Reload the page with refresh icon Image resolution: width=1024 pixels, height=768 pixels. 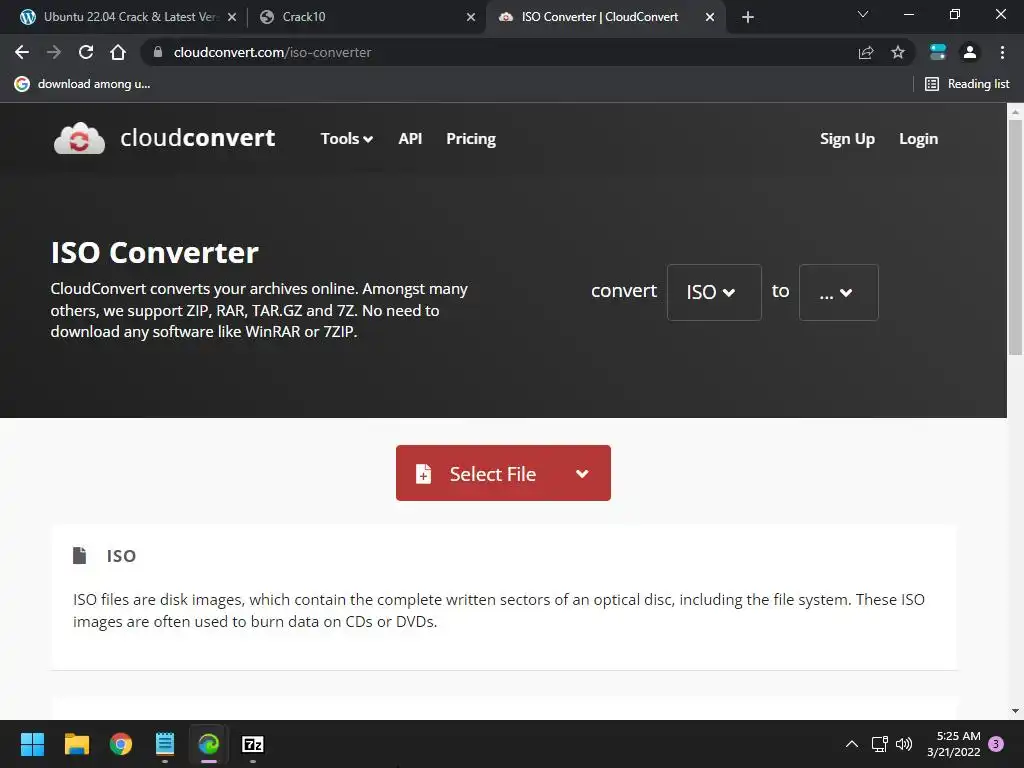click(x=86, y=52)
